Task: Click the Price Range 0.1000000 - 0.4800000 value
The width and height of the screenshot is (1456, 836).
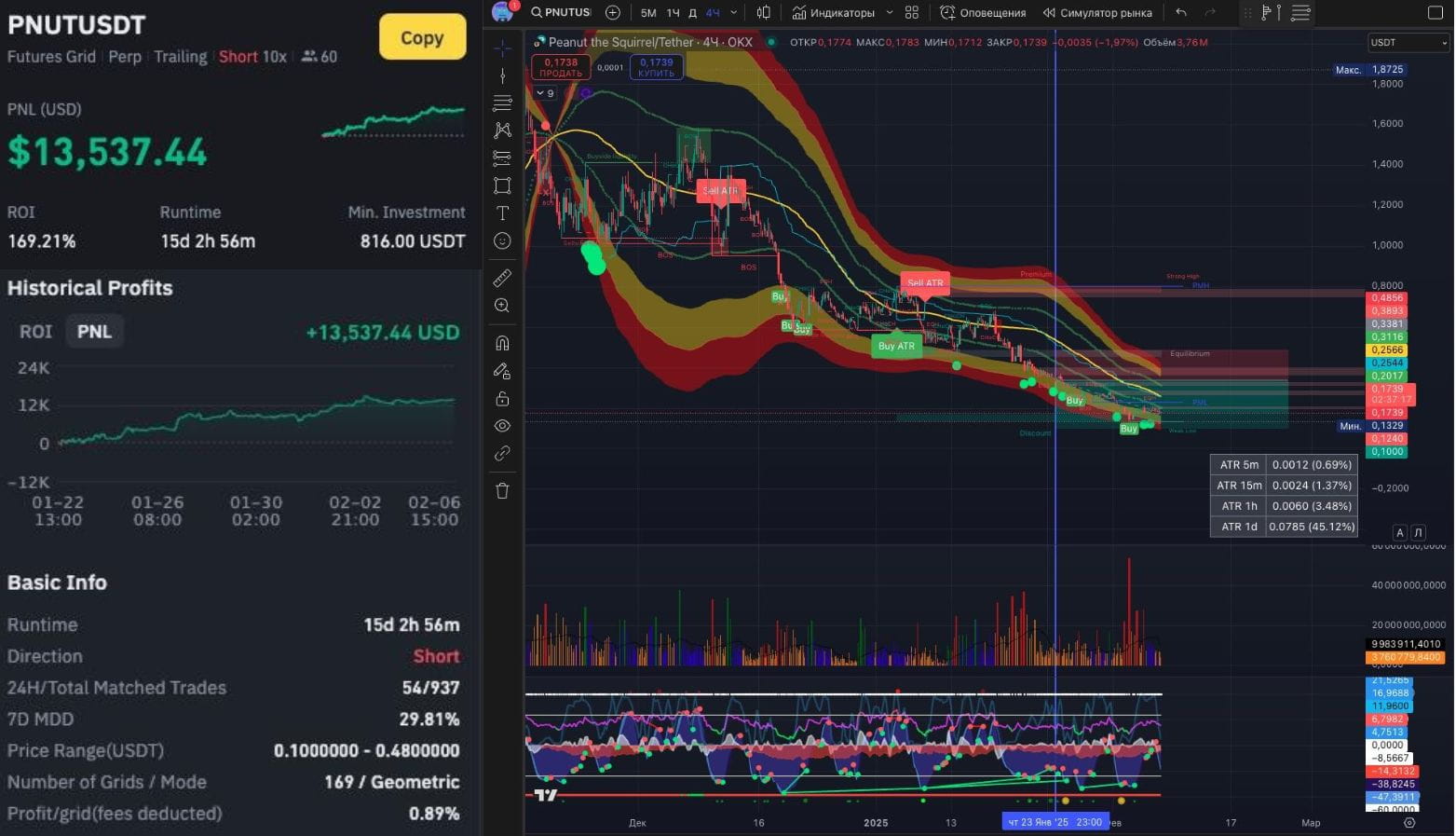Action: 366,751
